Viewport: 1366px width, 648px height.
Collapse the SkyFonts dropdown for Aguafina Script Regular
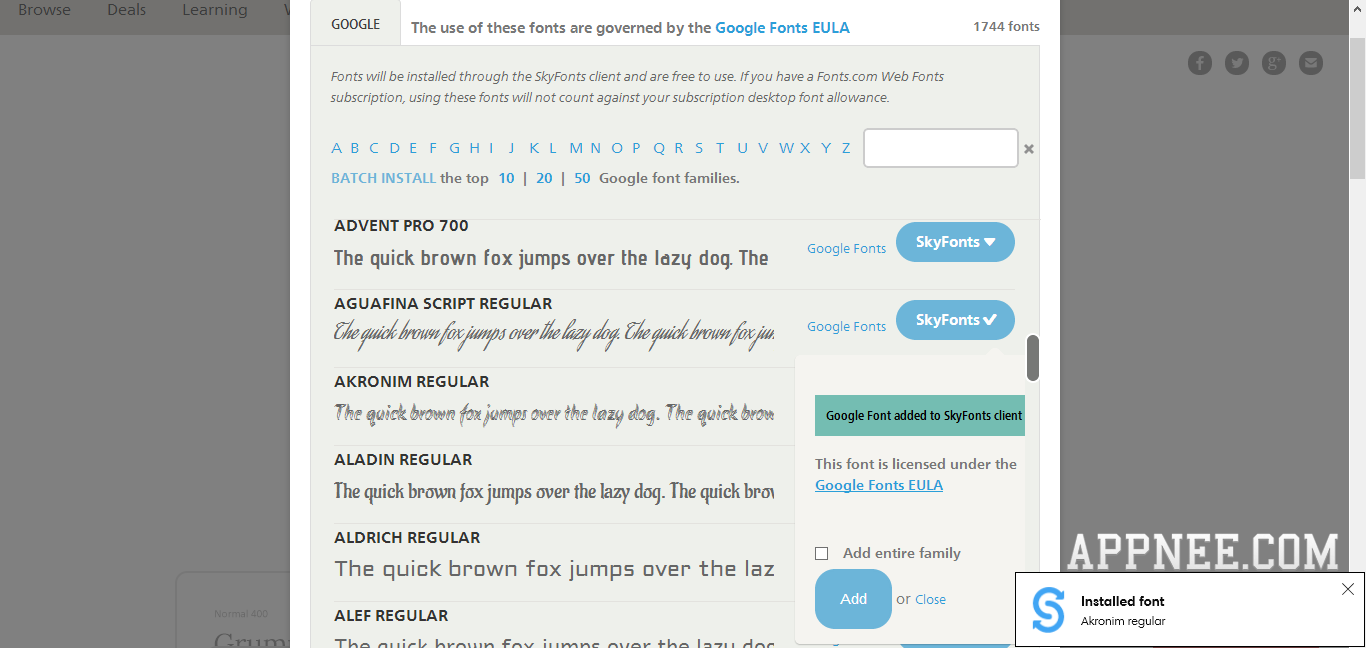point(955,320)
